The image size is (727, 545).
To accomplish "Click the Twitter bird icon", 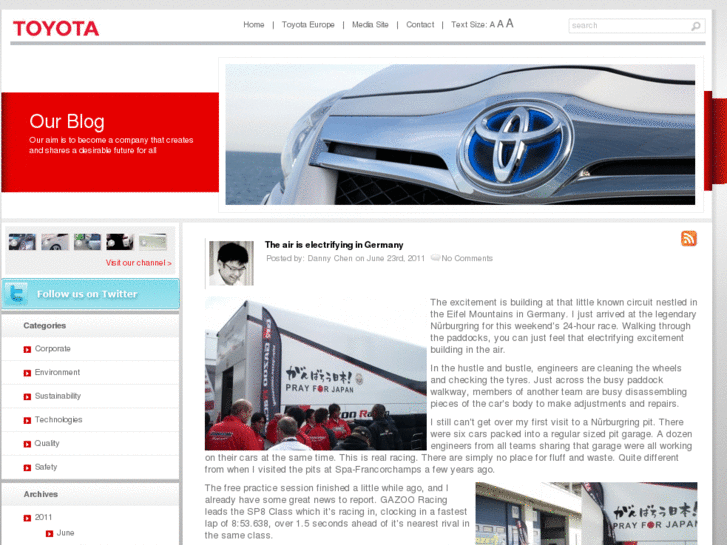I will tap(17, 294).
